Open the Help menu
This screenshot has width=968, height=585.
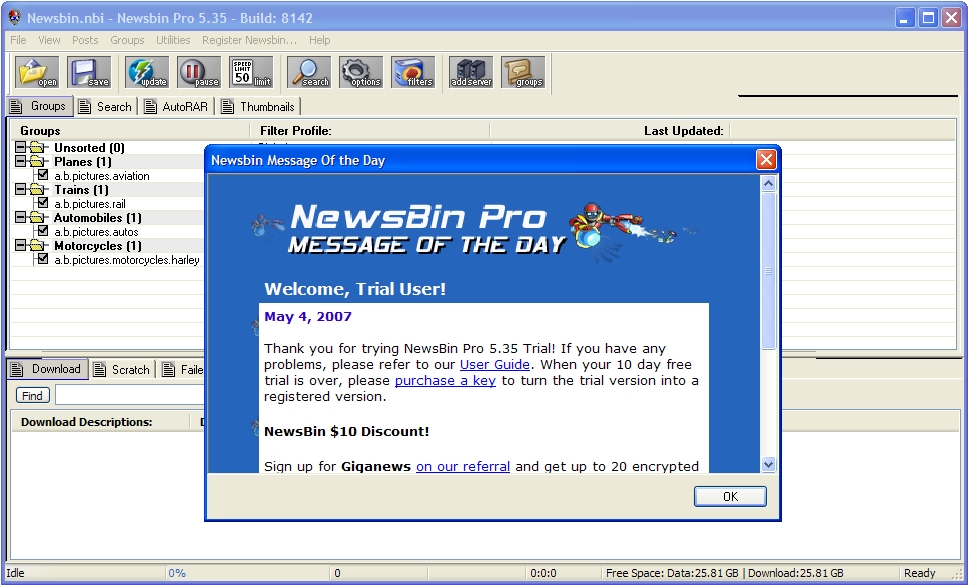tap(320, 40)
